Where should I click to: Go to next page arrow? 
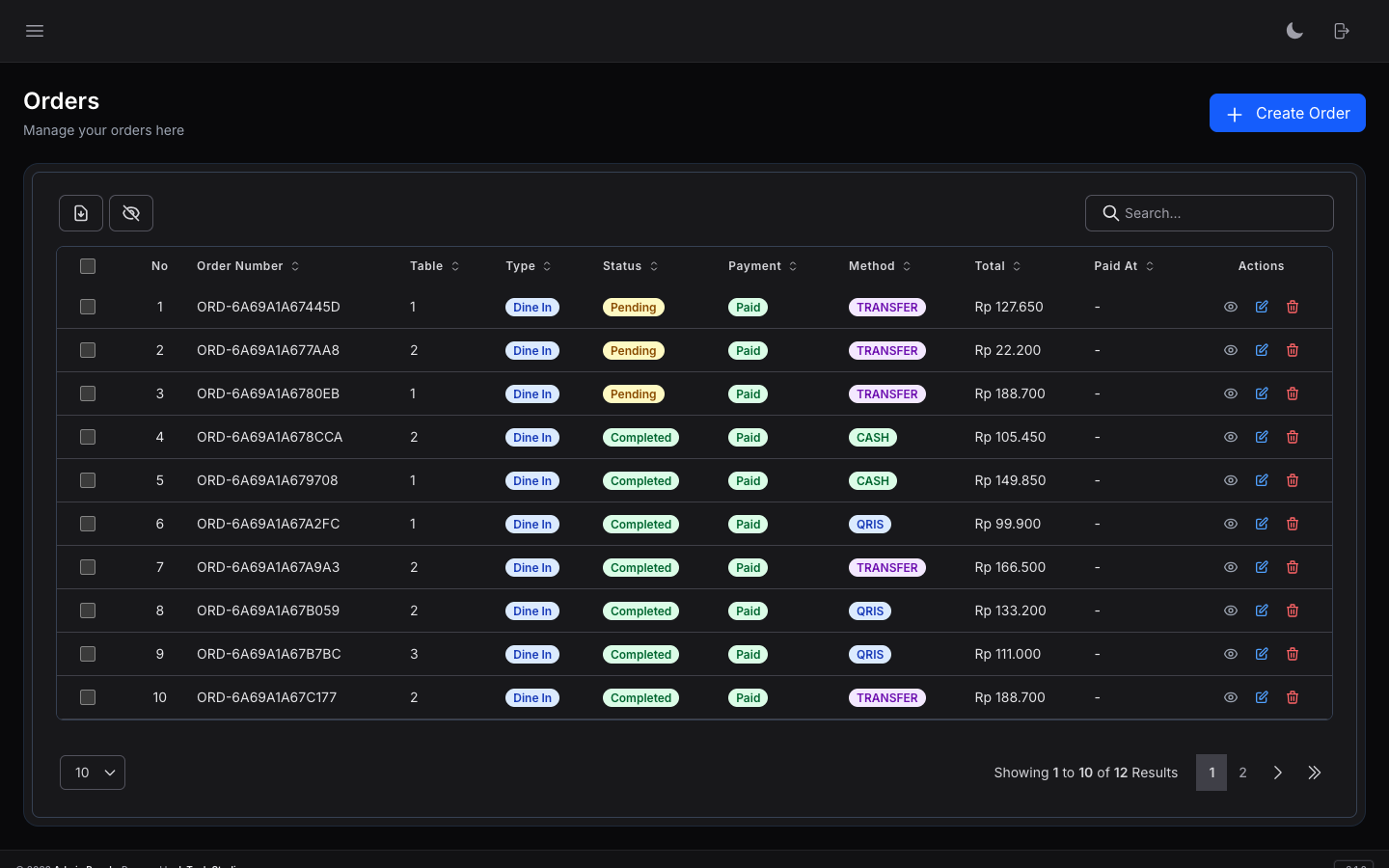click(1277, 773)
